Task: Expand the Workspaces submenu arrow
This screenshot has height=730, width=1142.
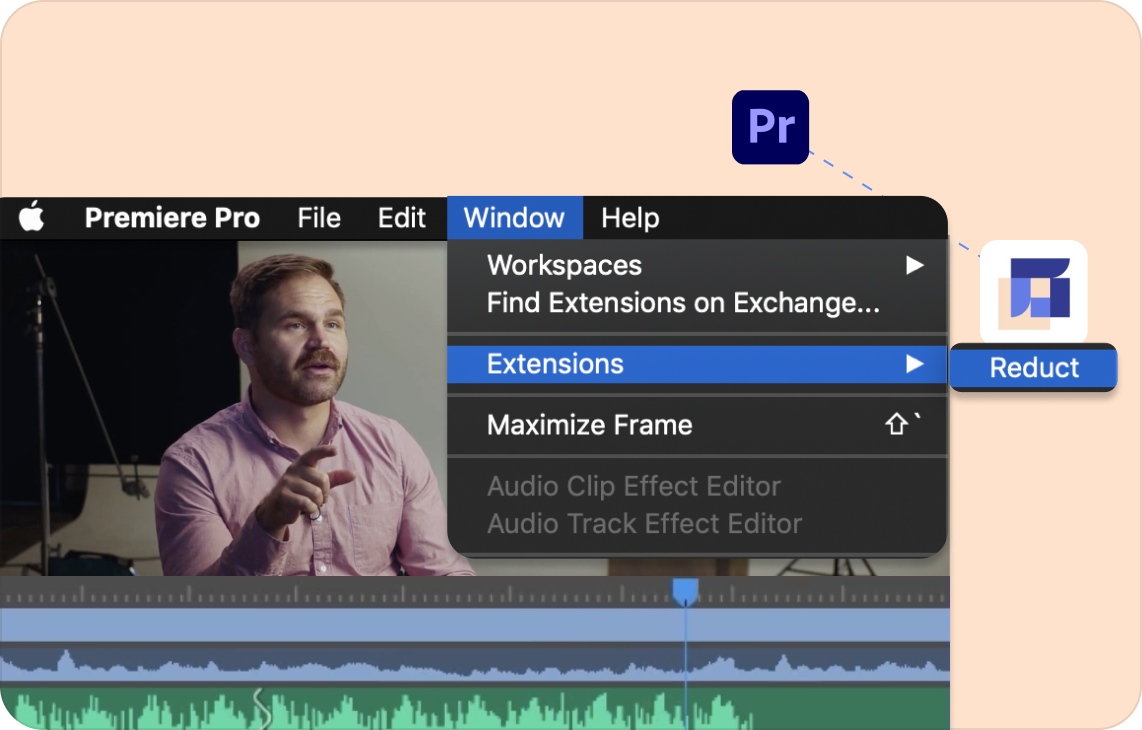Action: click(x=915, y=265)
